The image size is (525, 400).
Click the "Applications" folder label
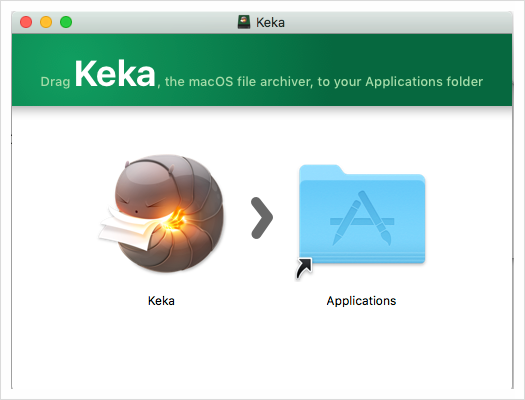[x=362, y=301]
